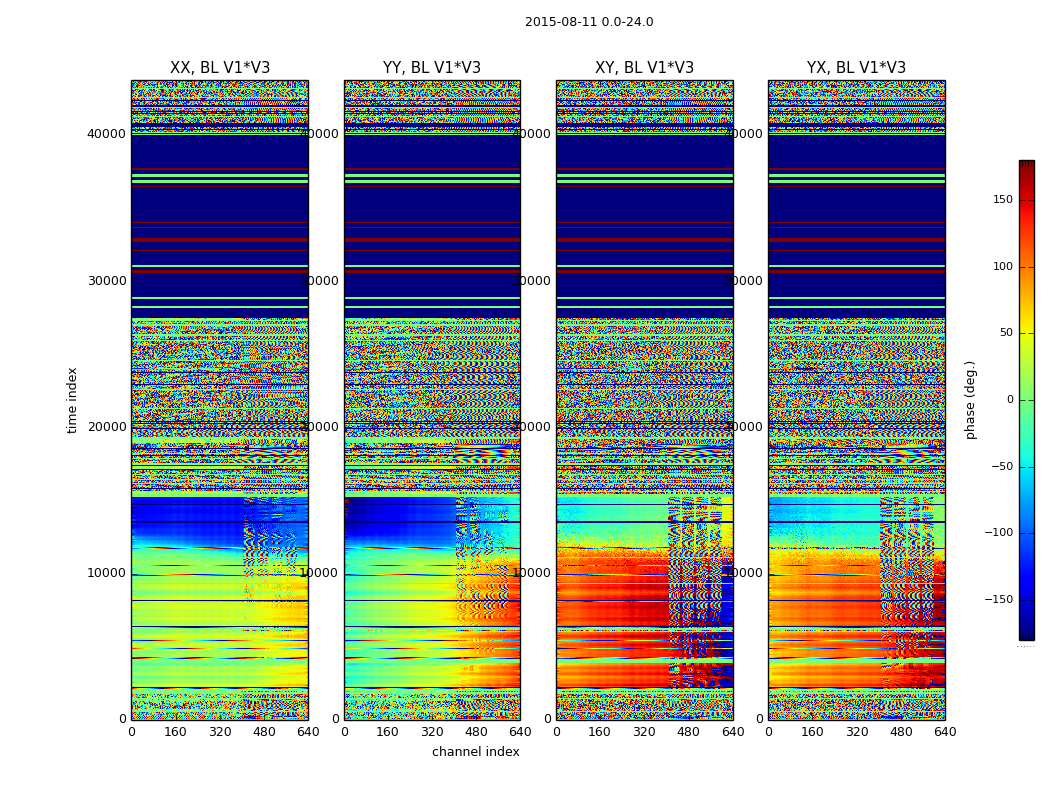Click the "XY, BL V1*V3" subplot title
Viewport: 1050px width, 800px height.
point(644,68)
